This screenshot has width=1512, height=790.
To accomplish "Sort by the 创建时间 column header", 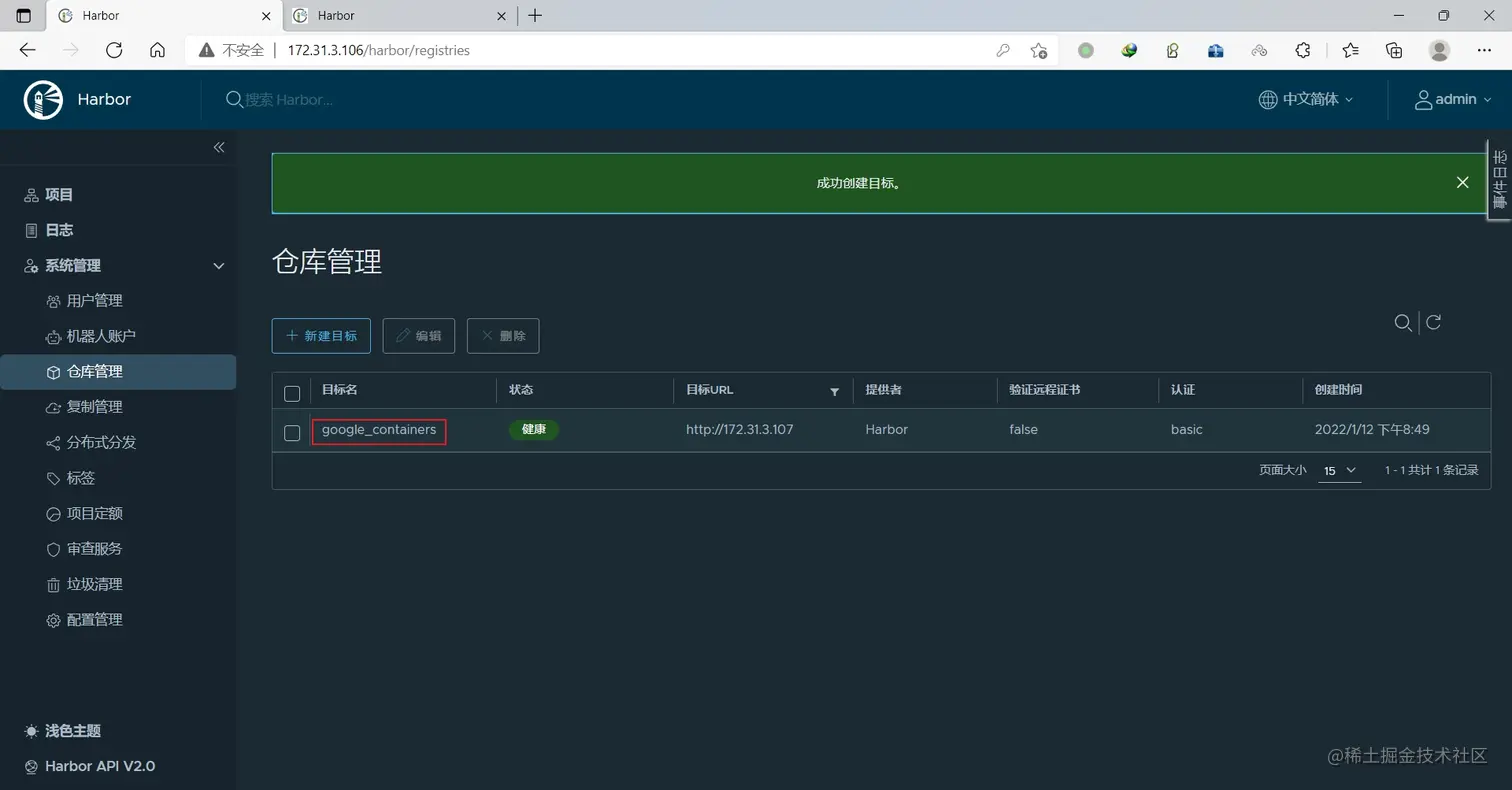I will [x=1338, y=389].
